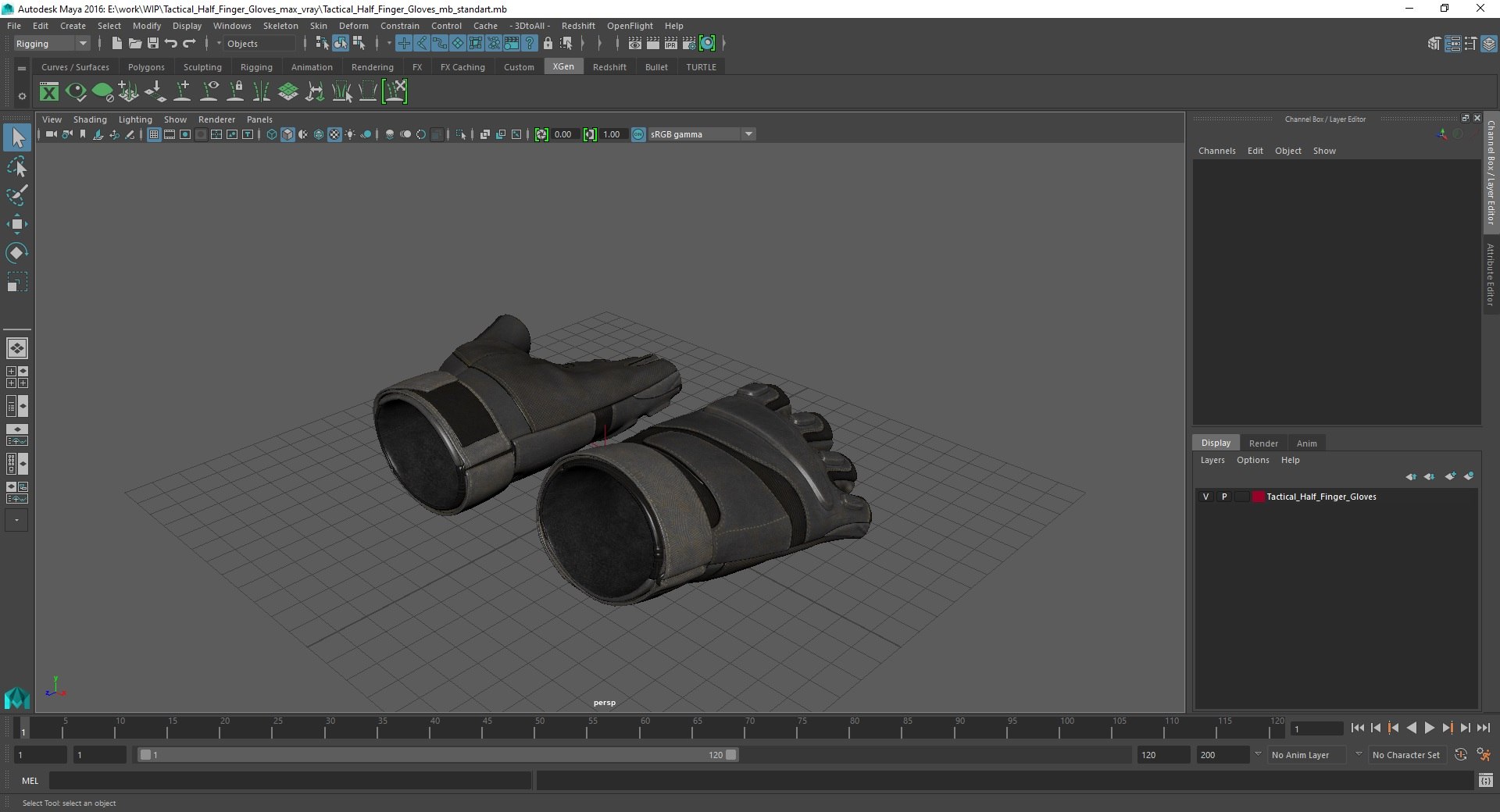The image size is (1500, 812).
Task: Open the Skeleton menu
Action: [280, 26]
